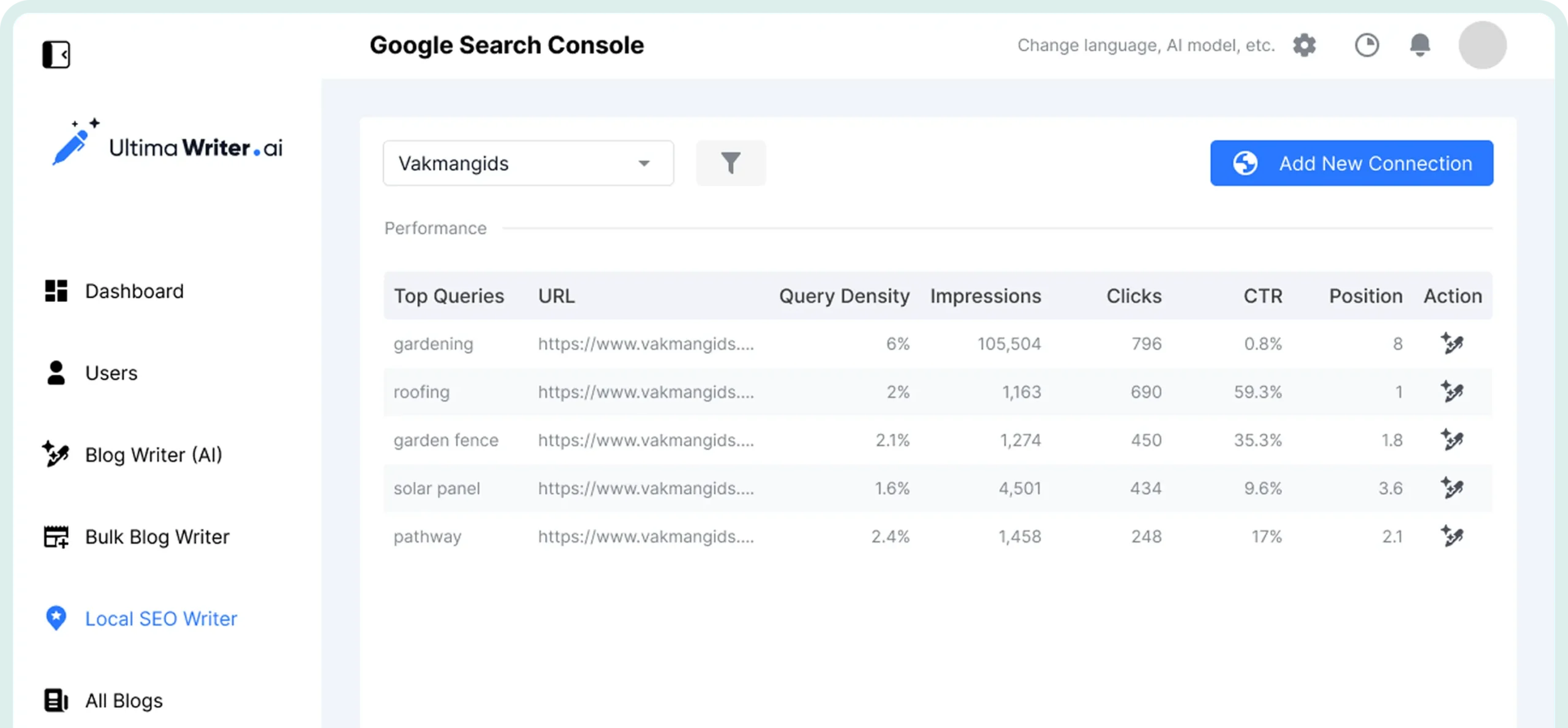The height and width of the screenshot is (728, 1568).
Task: Click action icon in the garden fence row
Action: pos(1452,440)
